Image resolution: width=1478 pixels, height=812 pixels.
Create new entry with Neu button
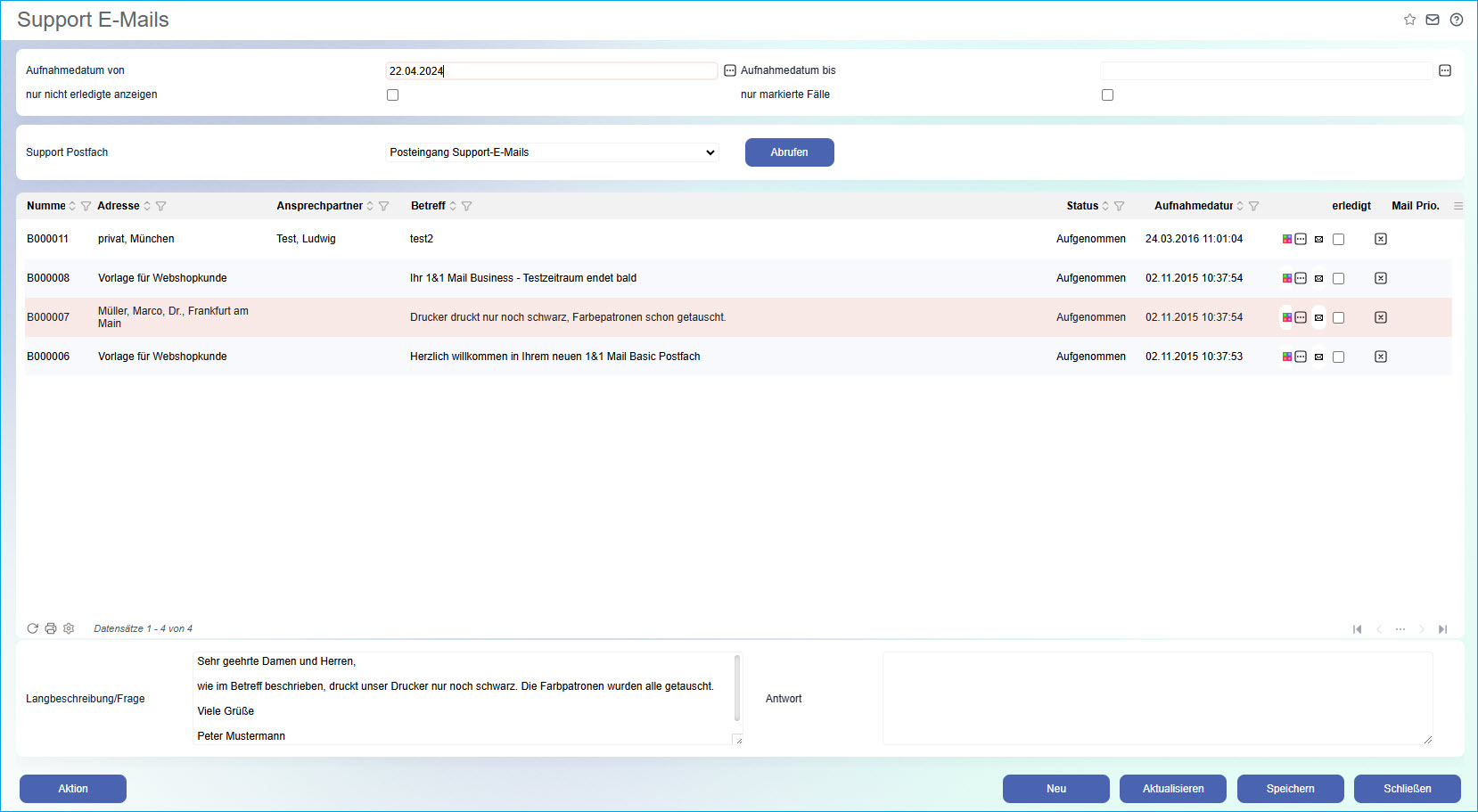click(x=1056, y=789)
